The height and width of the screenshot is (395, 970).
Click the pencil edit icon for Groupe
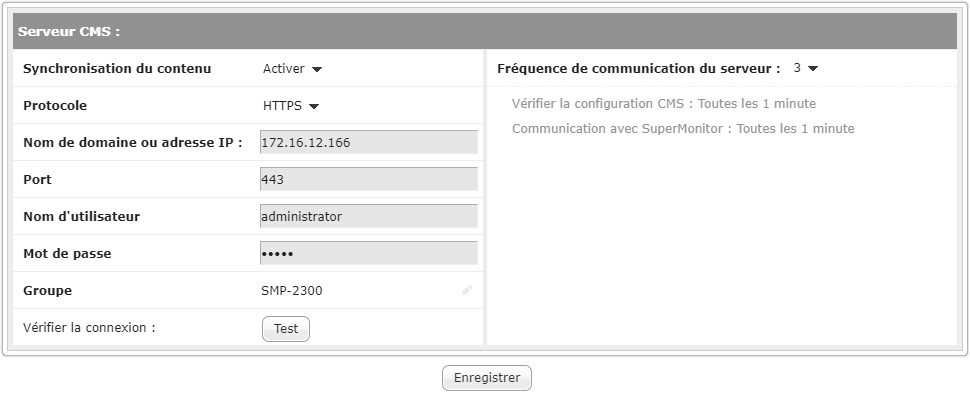click(467, 290)
